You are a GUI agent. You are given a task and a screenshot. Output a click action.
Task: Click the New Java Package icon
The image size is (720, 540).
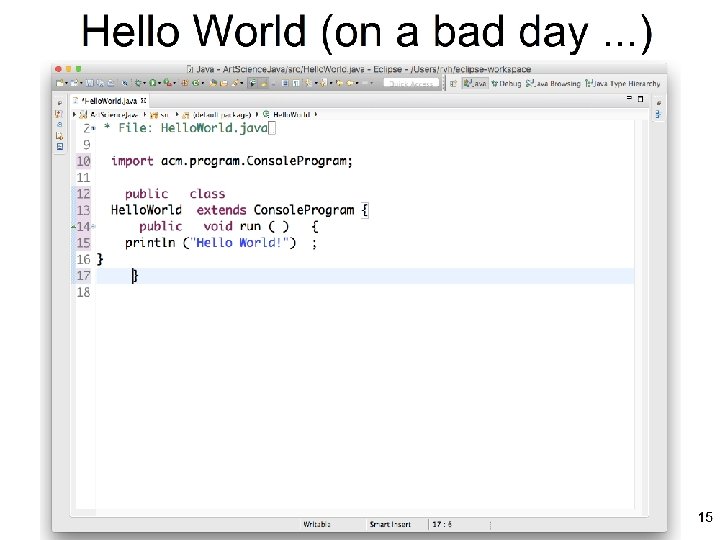tap(185, 83)
